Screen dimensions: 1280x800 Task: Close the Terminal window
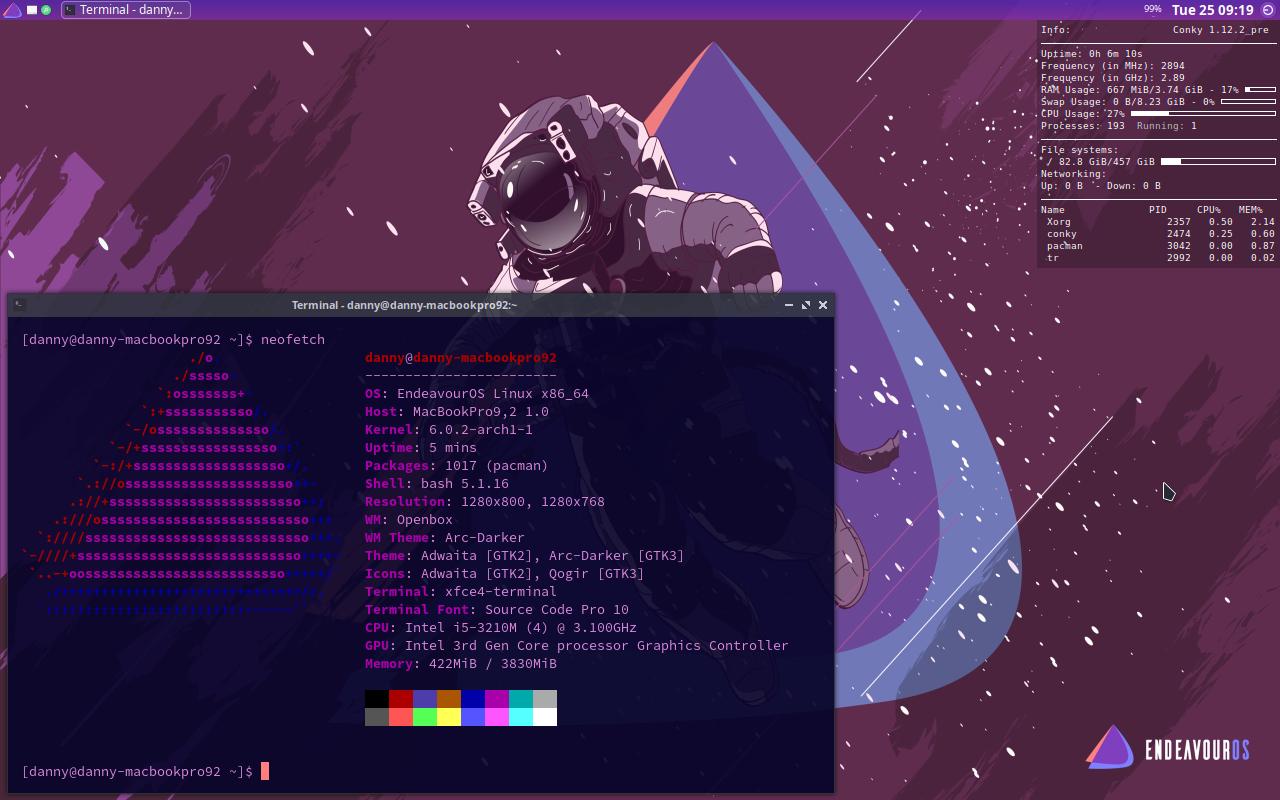click(823, 305)
